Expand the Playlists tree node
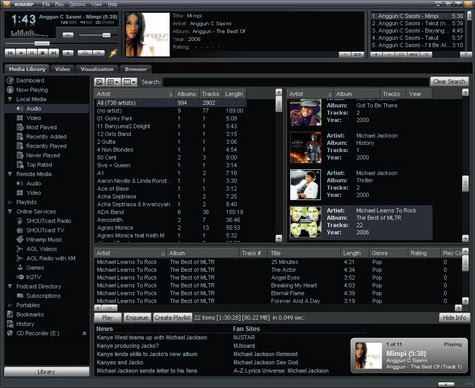Image resolution: width=475 pixels, height=388 pixels. 10,202
